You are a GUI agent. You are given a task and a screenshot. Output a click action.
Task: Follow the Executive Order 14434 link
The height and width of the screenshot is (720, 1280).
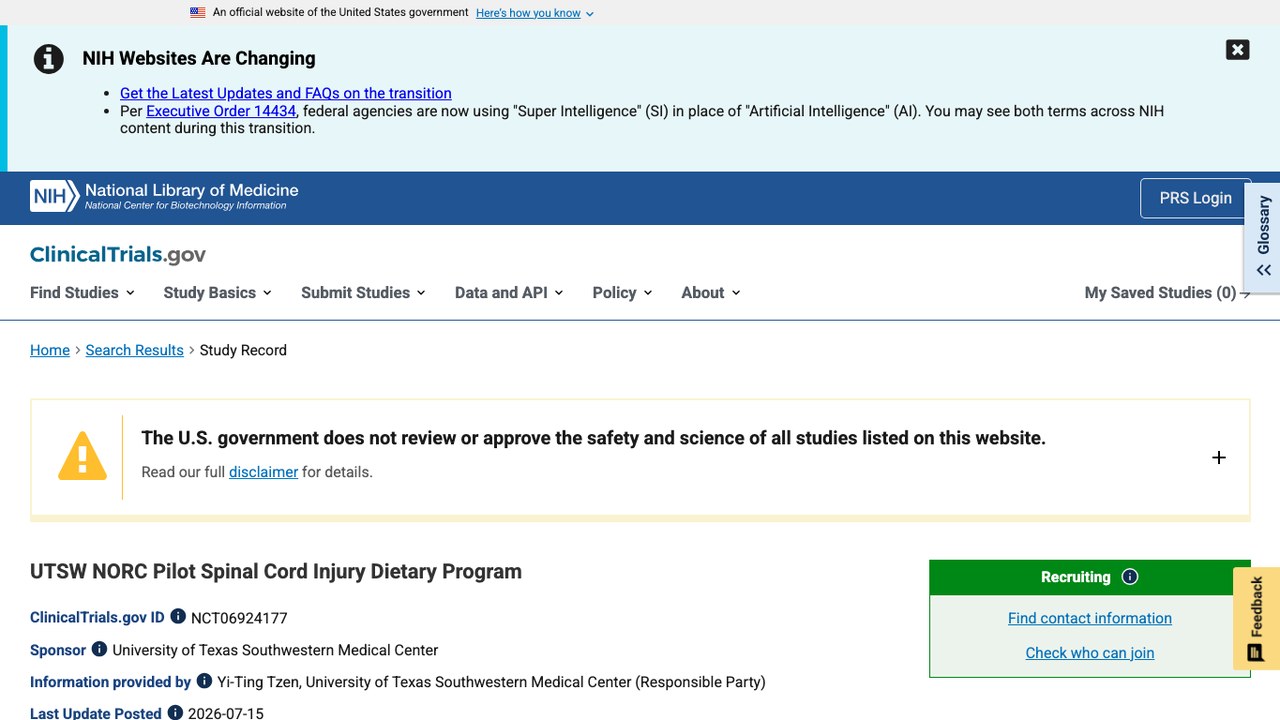click(221, 111)
